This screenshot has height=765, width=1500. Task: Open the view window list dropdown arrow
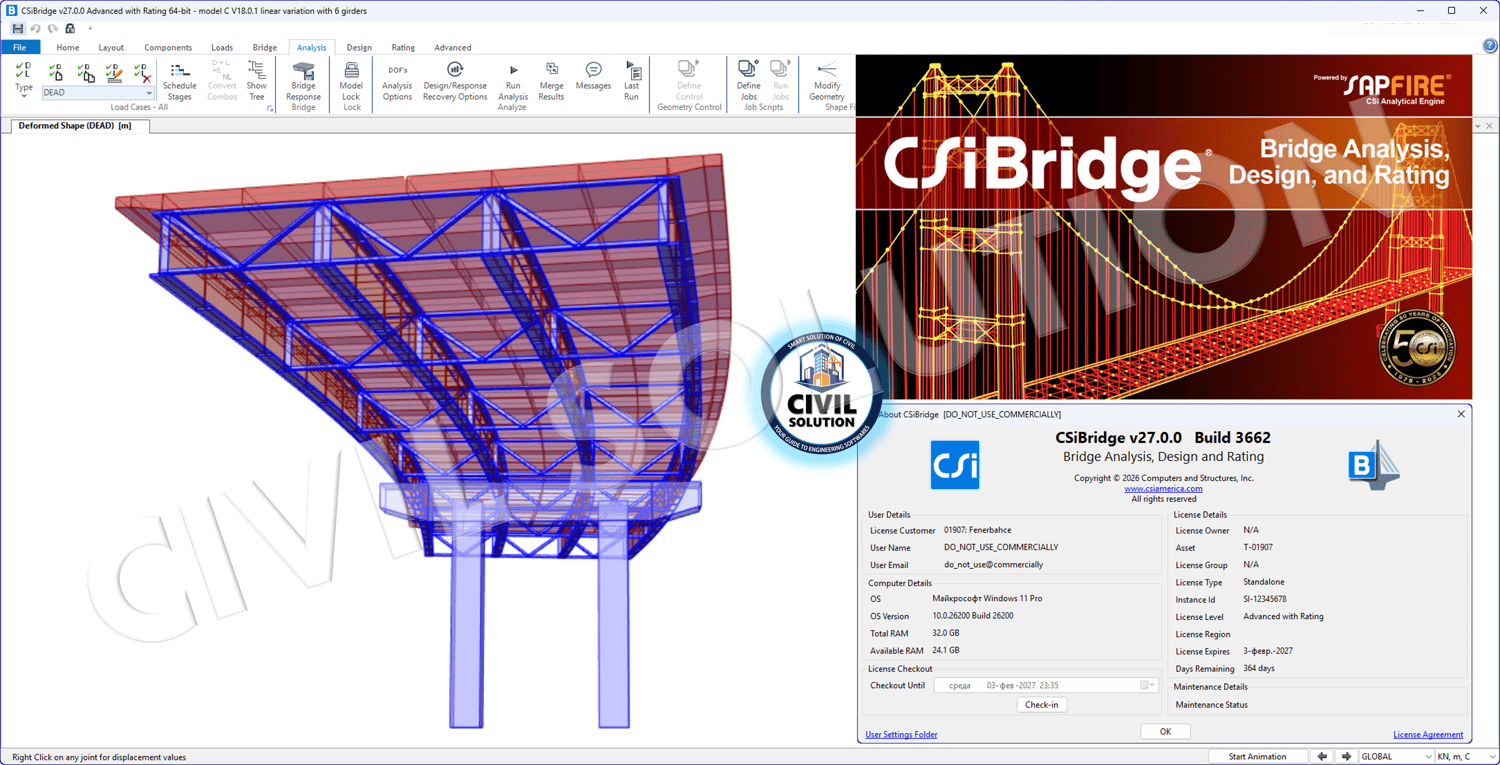coord(1478,126)
